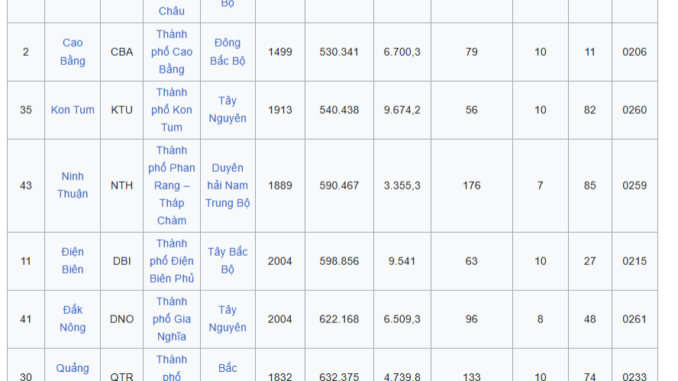Open the Quảng province link at bottom
The image size is (678, 381).
pyautogui.click(x=72, y=368)
